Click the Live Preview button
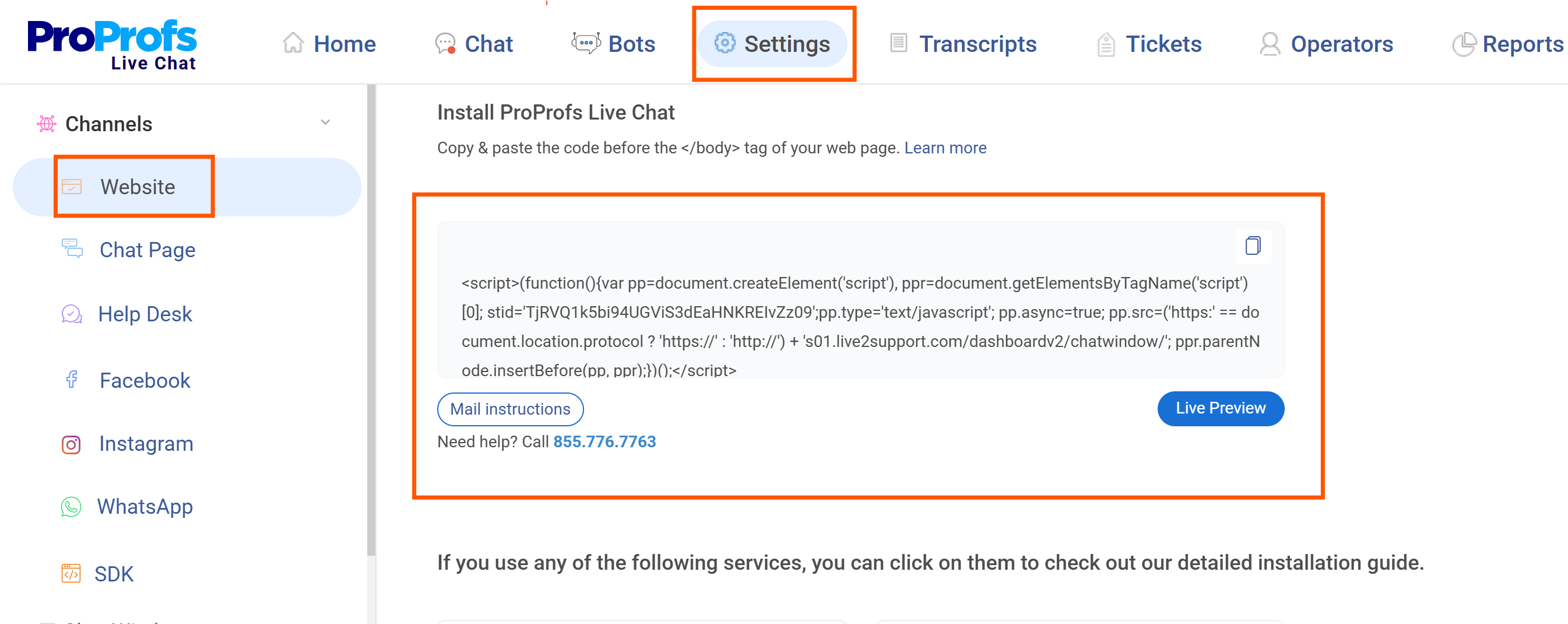 [x=1220, y=408]
